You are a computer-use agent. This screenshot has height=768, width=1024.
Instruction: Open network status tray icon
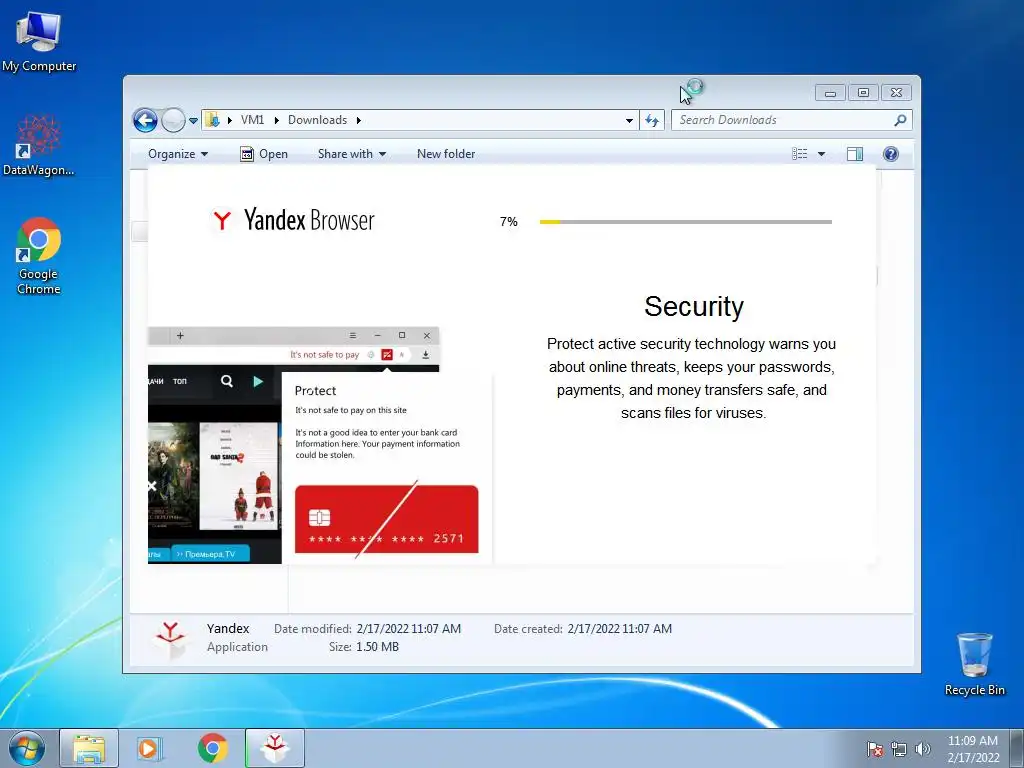tap(899, 750)
